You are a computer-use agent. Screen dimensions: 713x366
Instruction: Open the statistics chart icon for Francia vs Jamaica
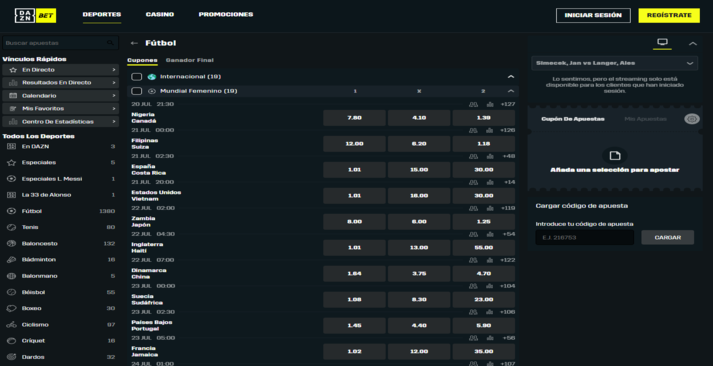tap(490, 338)
